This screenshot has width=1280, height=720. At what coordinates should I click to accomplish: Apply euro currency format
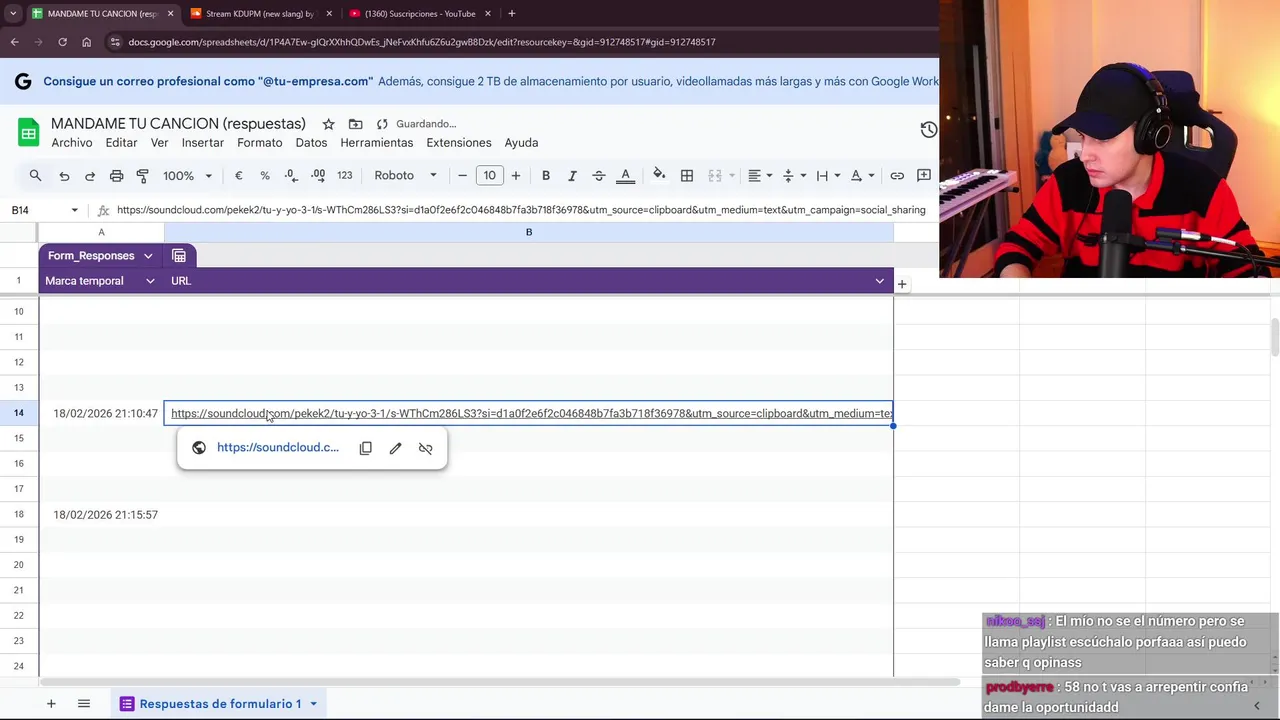click(x=238, y=175)
